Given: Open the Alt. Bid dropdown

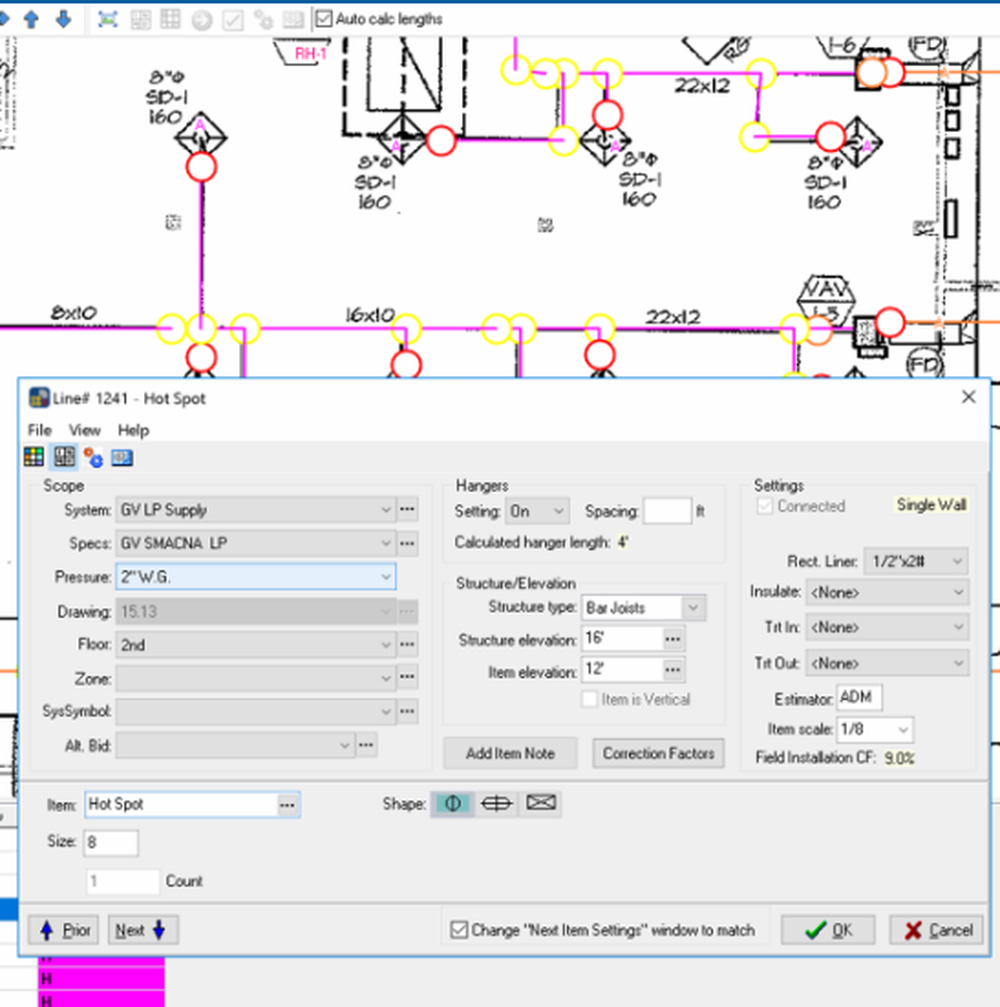Looking at the screenshot, I should pos(235,746).
